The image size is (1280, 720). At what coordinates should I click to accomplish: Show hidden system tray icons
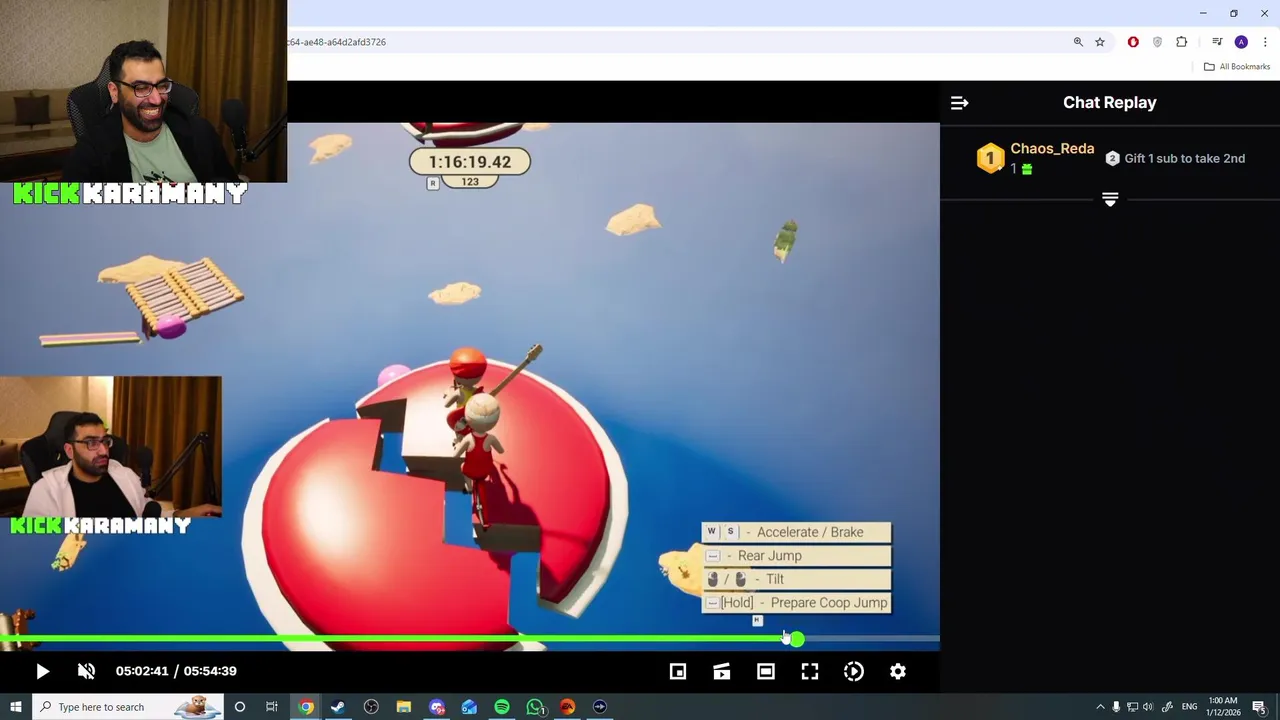coord(1100,707)
